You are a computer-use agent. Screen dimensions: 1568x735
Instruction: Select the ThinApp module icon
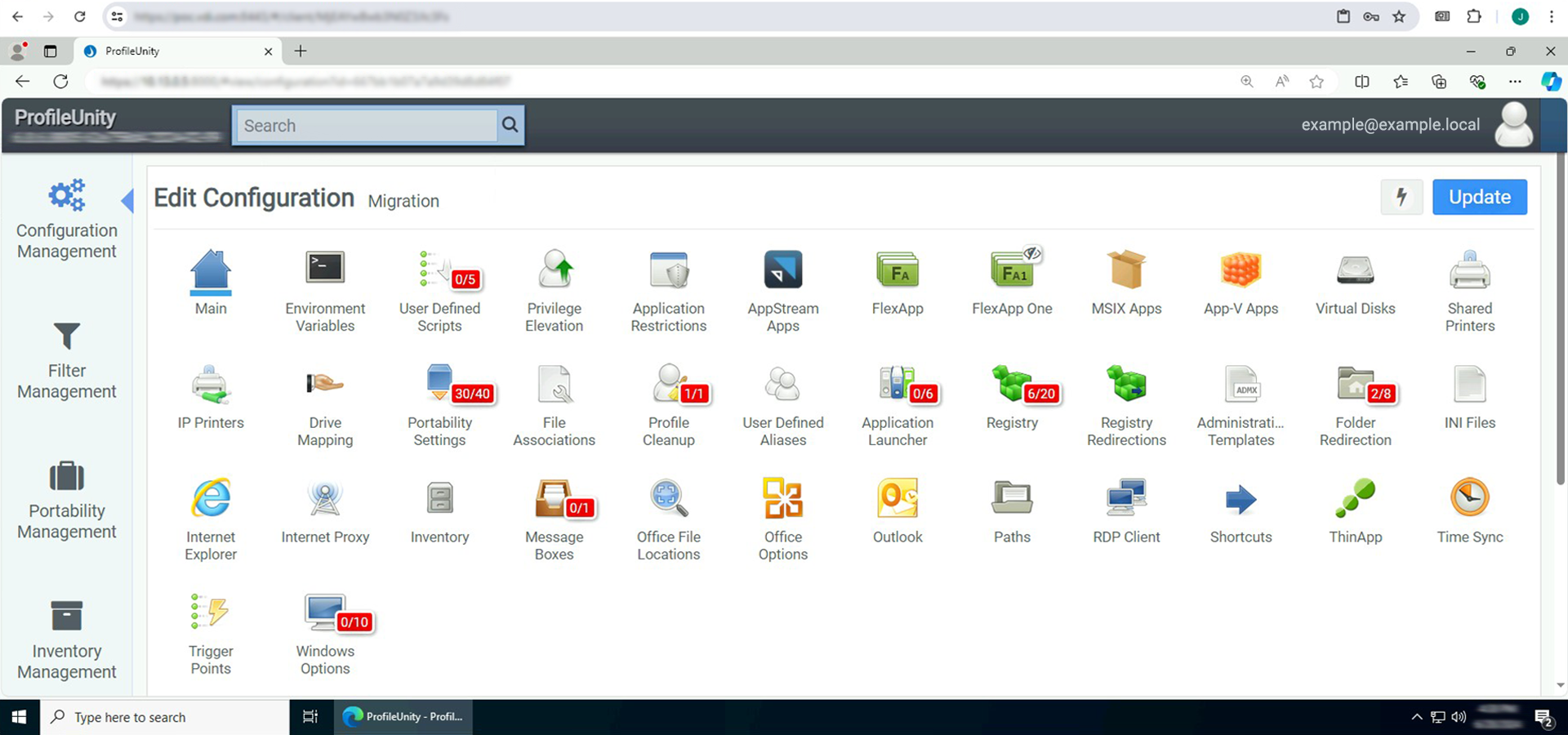point(1355,500)
